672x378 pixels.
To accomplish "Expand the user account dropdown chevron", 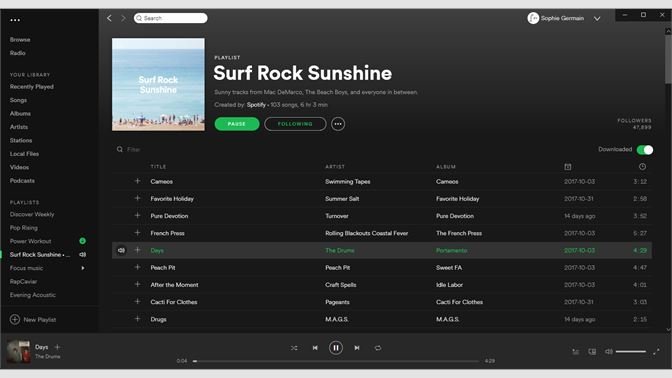I will pos(597,18).
